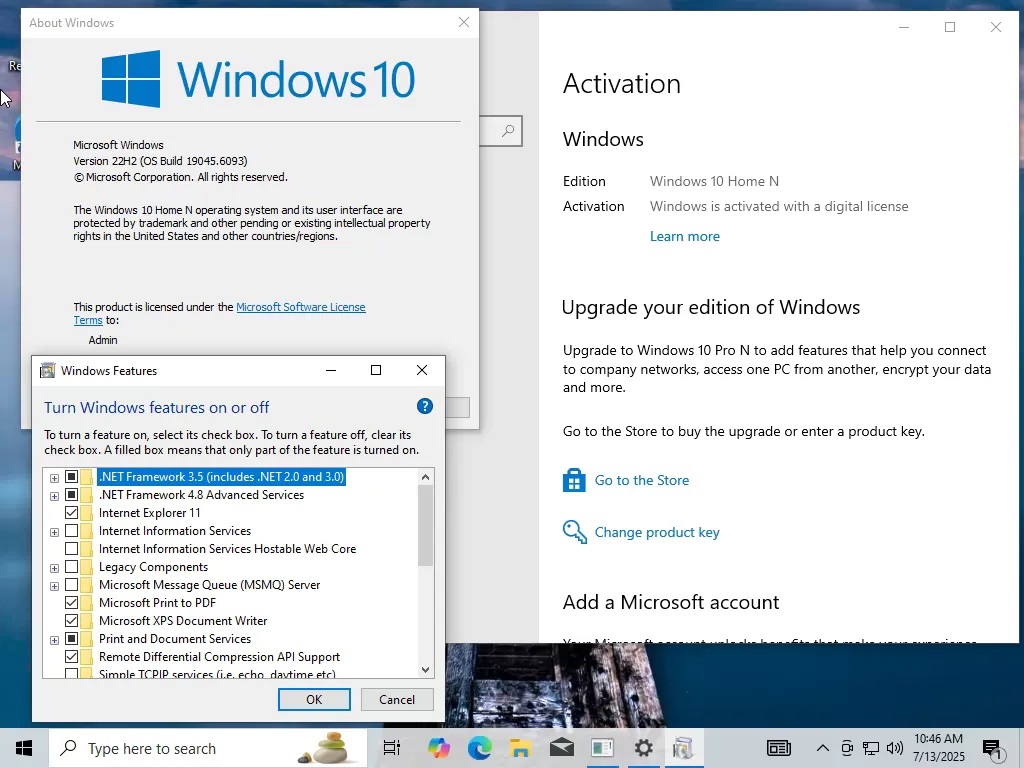
Task: Select the Microsoft XPS Document Writer row label
Action: 183,620
